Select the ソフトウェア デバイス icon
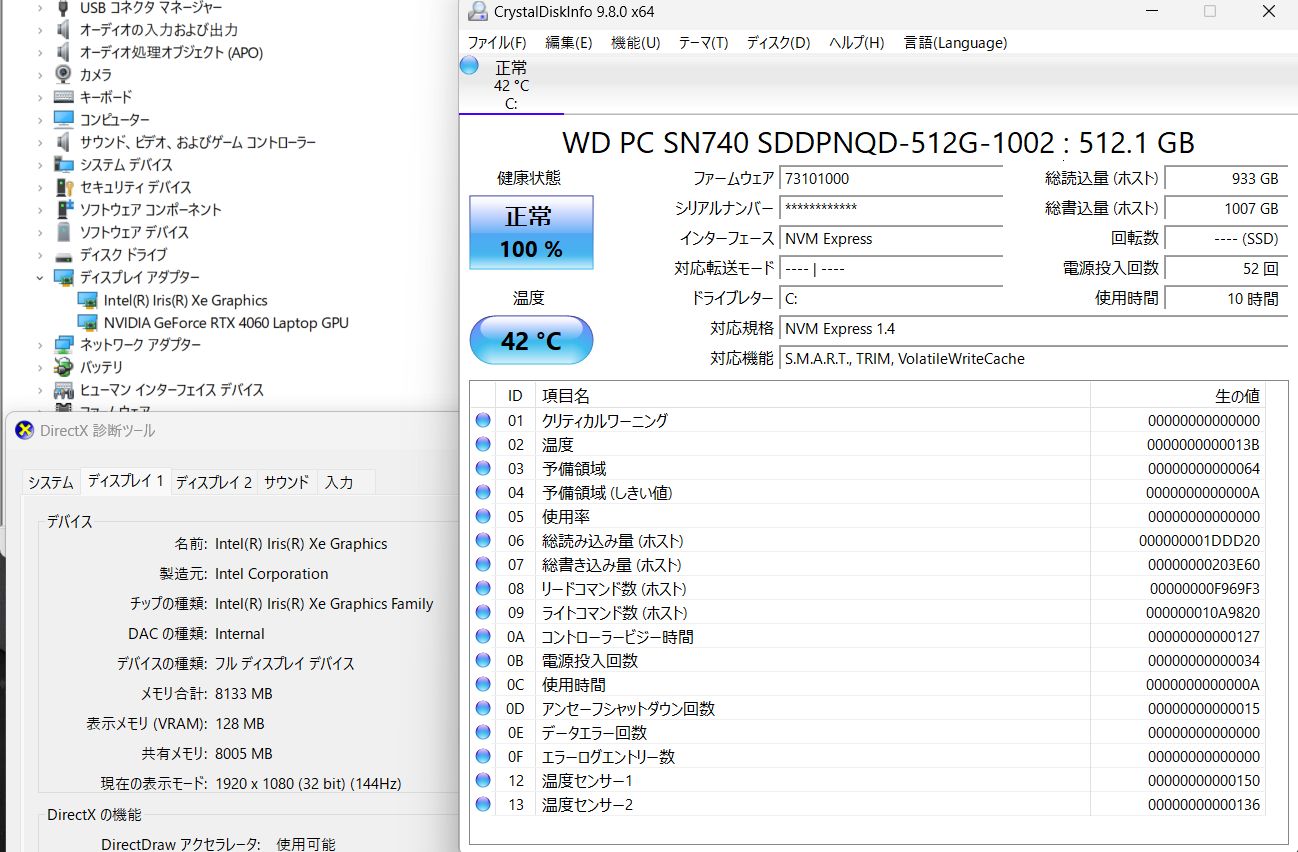Image resolution: width=1298 pixels, height=852 pixels. 64,232
